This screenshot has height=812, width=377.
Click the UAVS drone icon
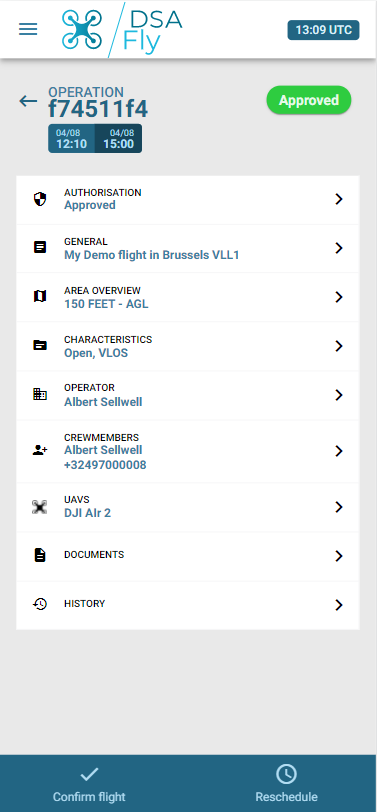coord(40,507)
